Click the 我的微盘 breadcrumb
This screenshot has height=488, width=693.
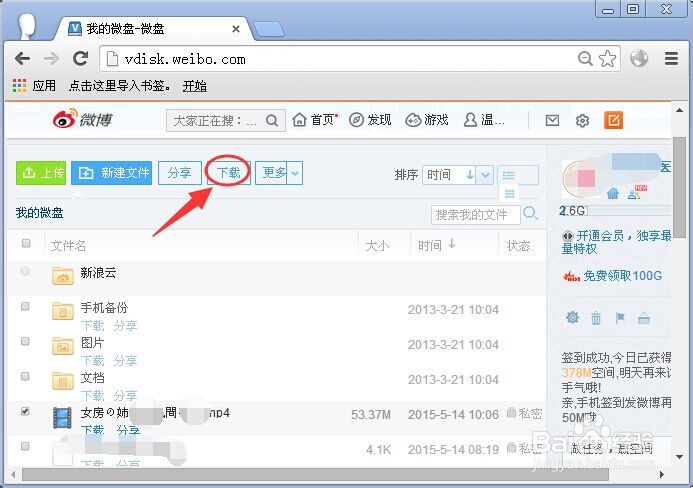(x=39, y=213)
